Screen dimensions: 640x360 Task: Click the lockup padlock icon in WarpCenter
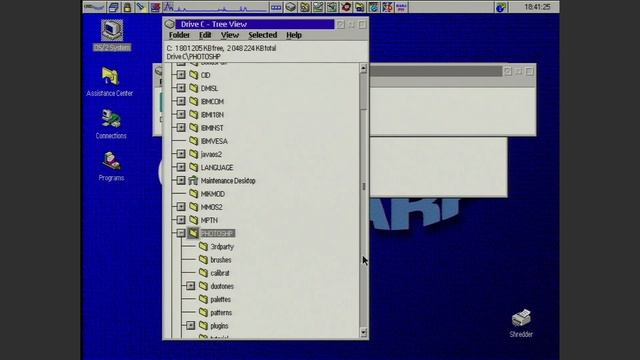127,7
